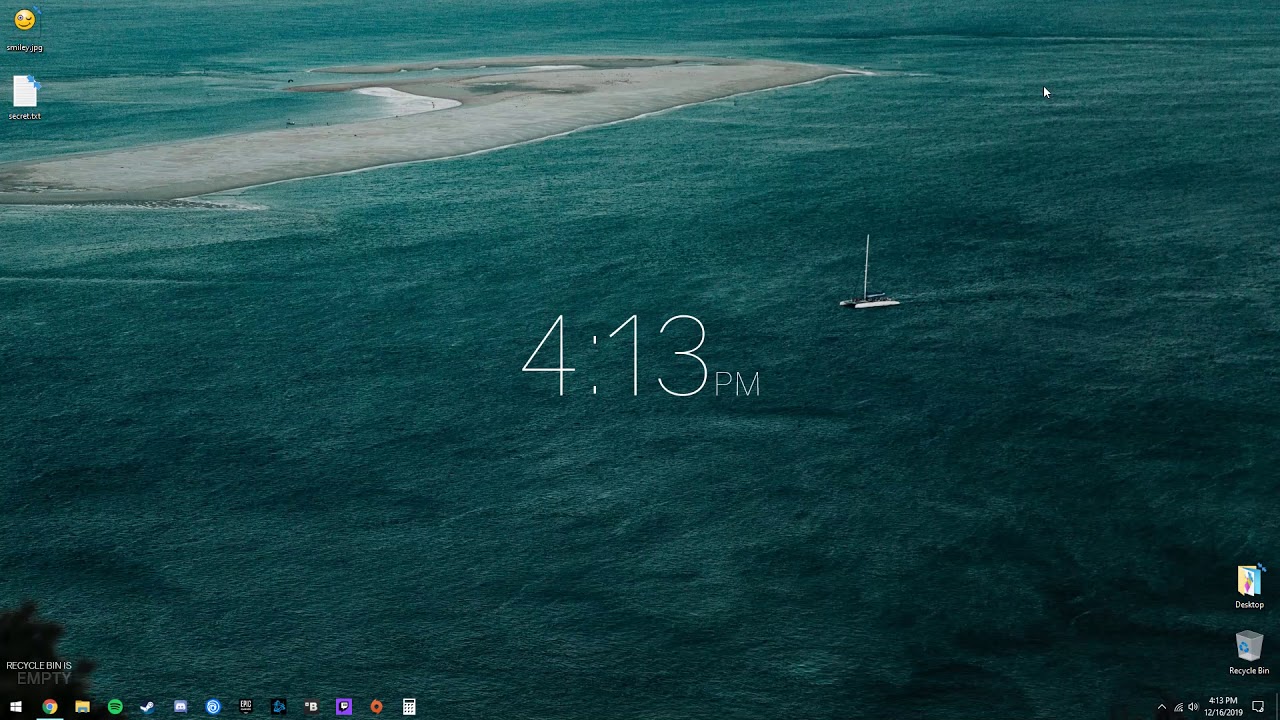Open the Bethesda launcher taskbar icon
Screen dimensions: 1280x720
pos(311,707)
